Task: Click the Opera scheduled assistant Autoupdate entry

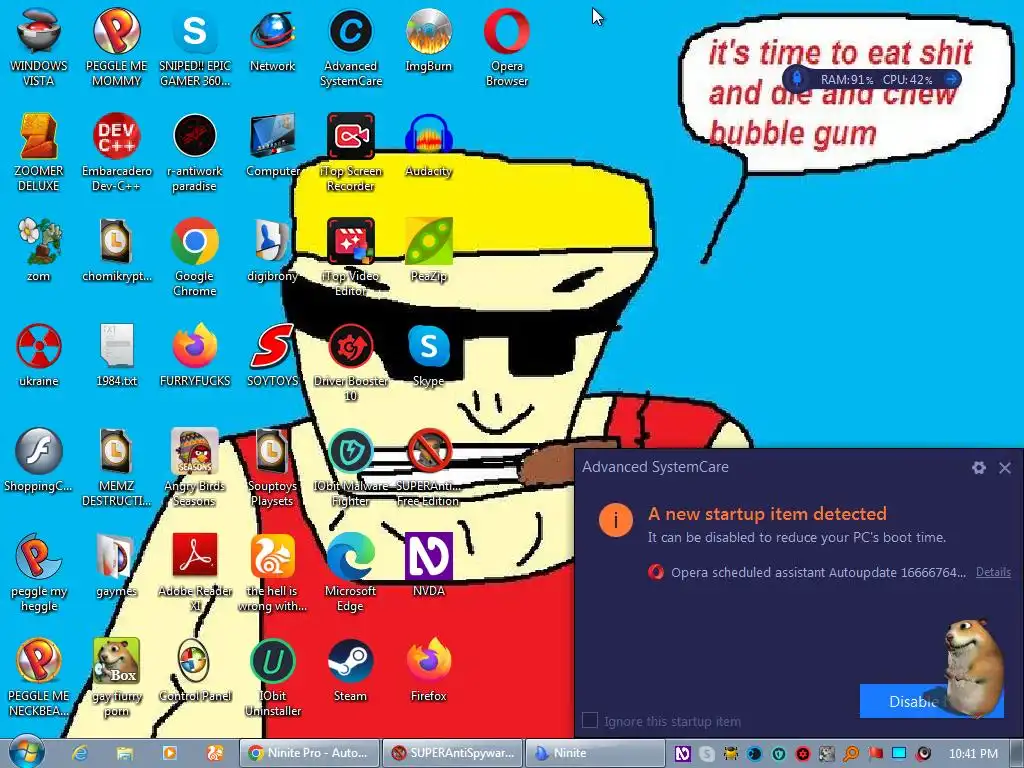Action: [807, 572]
